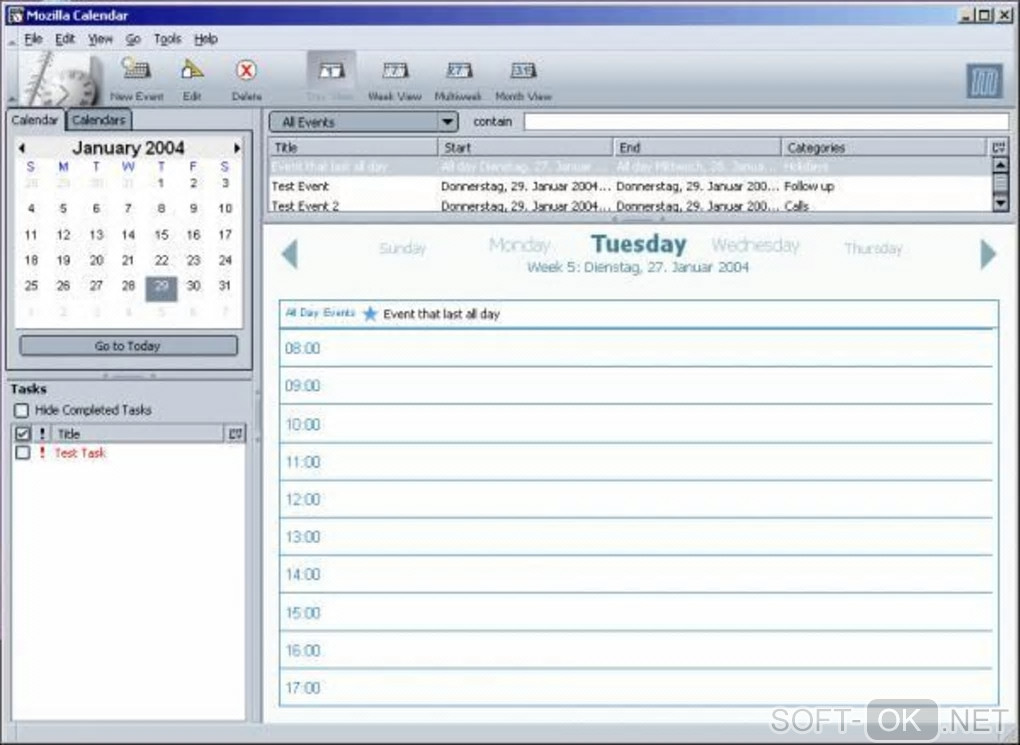Viewport: 1020px width, 745px height.
Task: Switch to Multiweek view
Action: tap(458, 79)
